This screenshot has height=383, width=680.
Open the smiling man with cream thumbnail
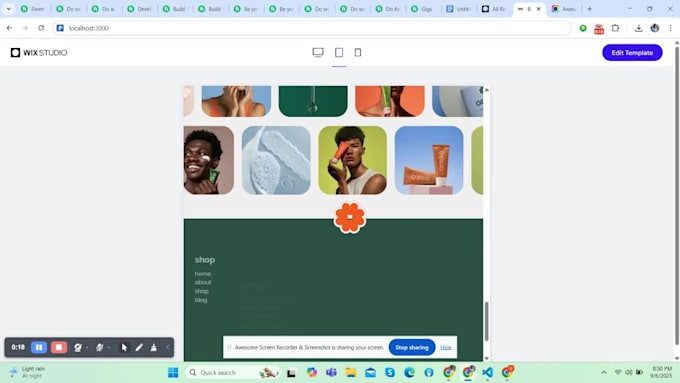click(x=209, y=160)
